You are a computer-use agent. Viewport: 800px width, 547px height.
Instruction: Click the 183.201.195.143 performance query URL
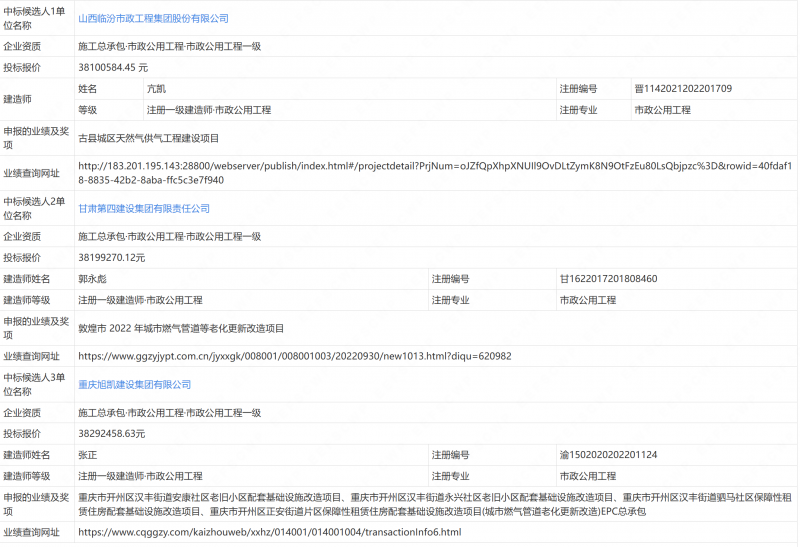[x=435, y=172]
